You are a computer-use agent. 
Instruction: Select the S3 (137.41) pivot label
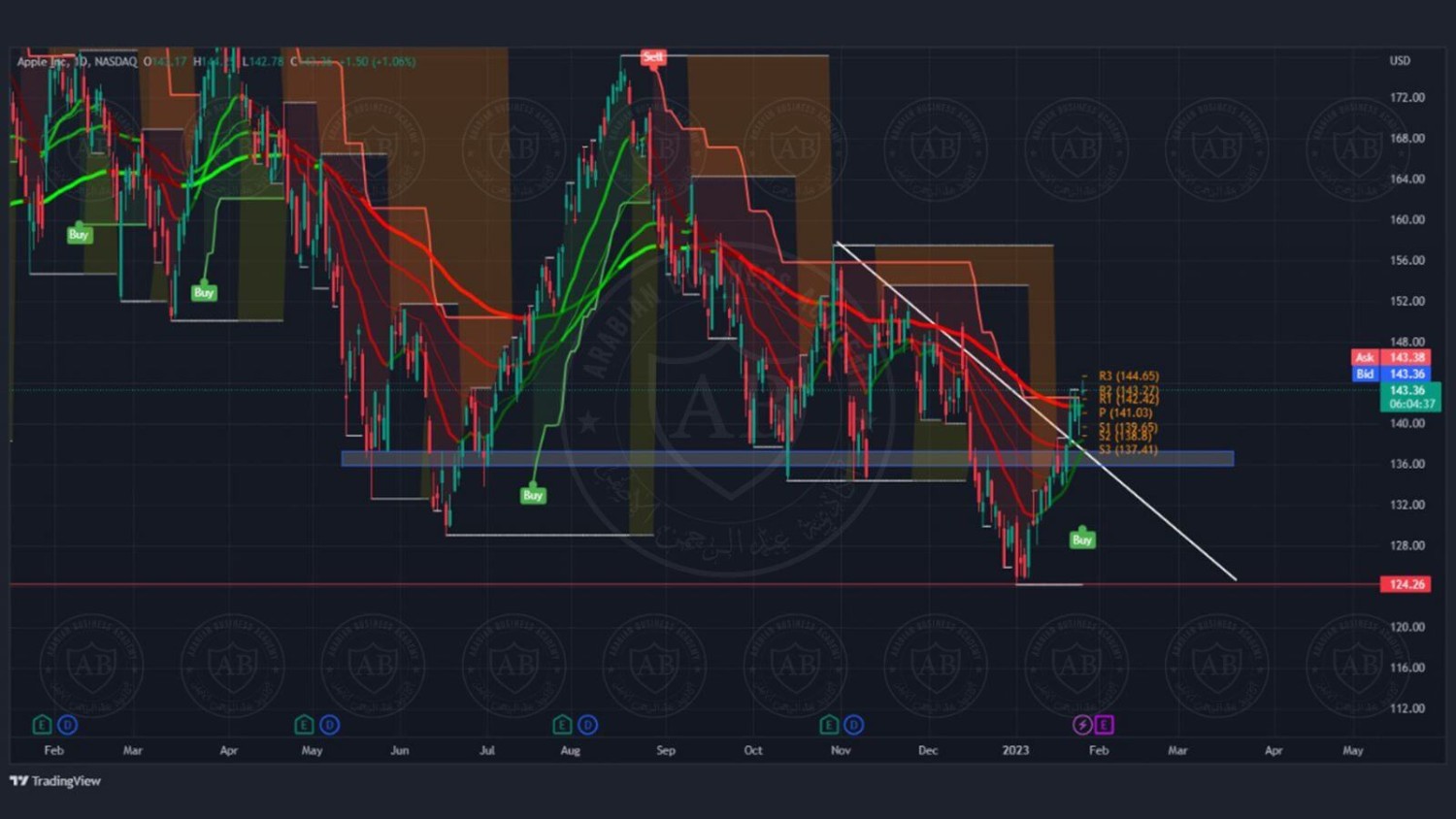tap(1129, 449)
